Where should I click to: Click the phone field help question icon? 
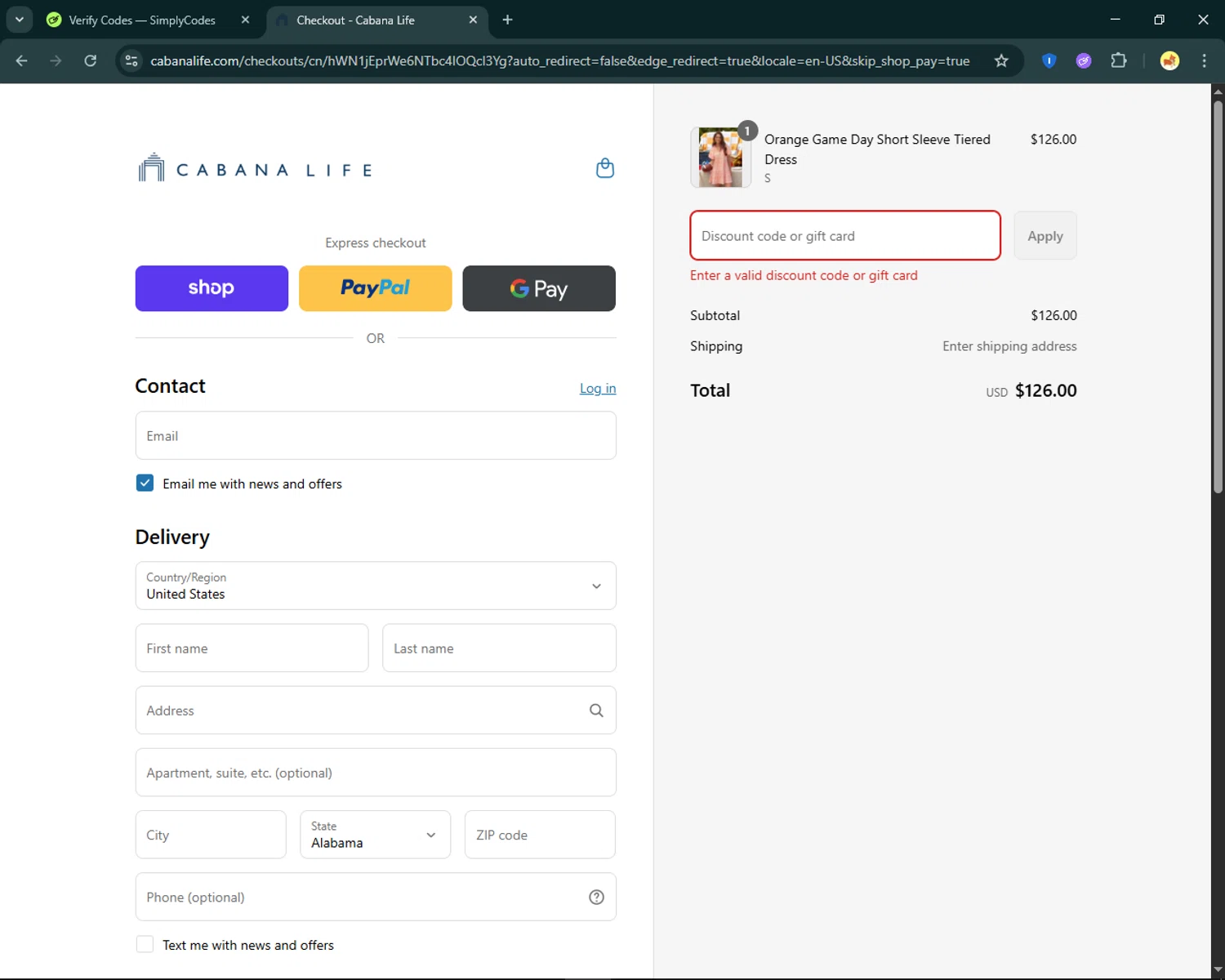tap(596, 897)
